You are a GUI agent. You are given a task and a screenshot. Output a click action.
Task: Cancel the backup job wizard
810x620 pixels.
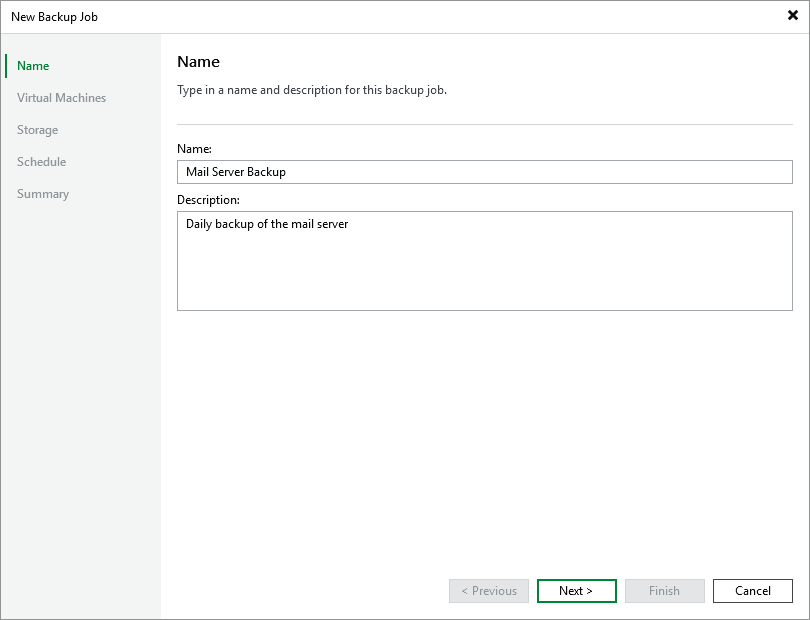(x=752, y=591)
